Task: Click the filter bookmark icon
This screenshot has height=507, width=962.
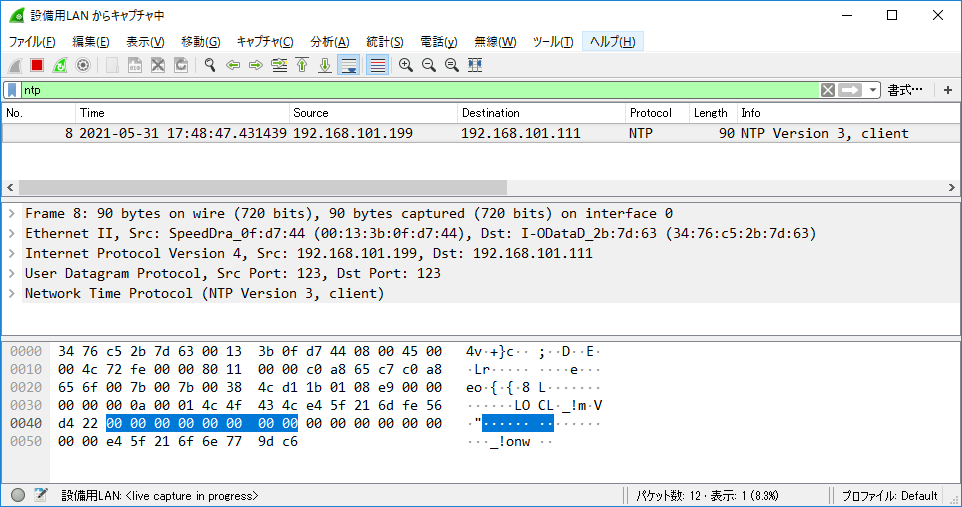Action: pyautogui.click(x=12, y=90)
